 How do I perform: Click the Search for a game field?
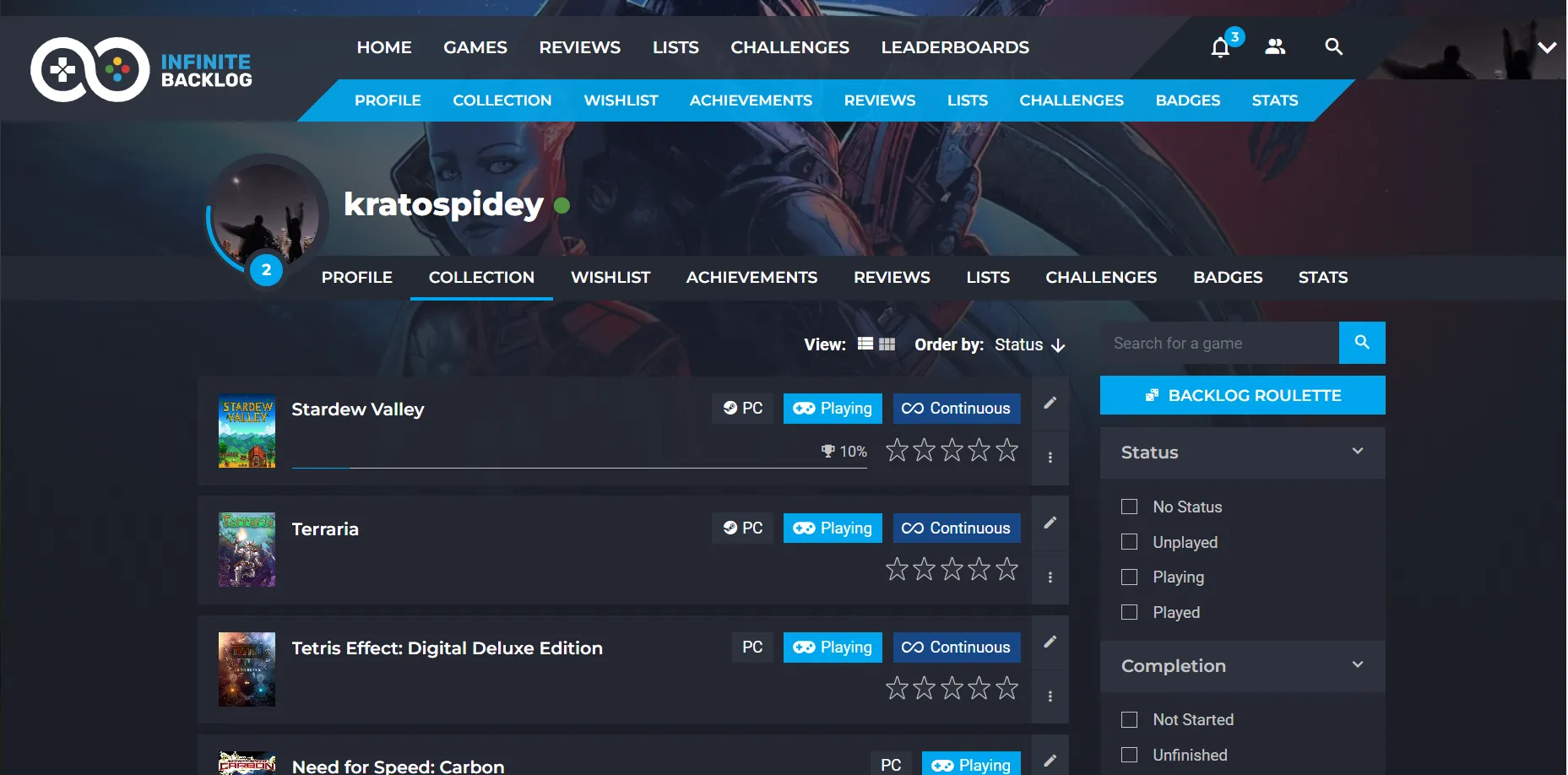pos(1218,344)
